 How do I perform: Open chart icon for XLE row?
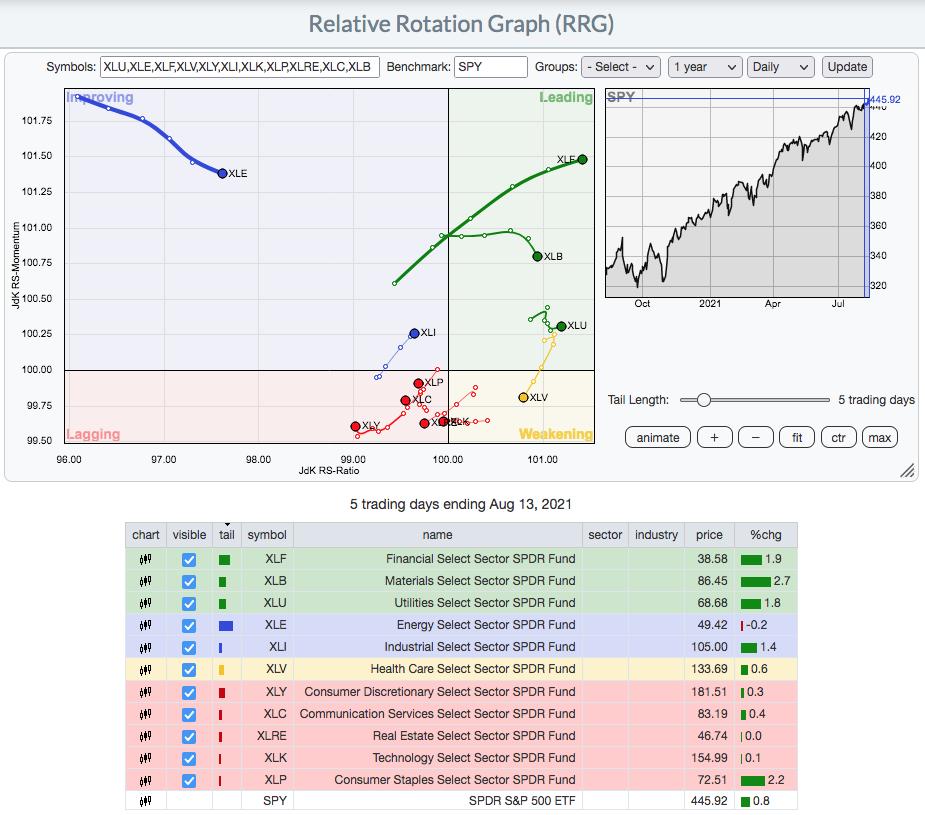(145, 626)
